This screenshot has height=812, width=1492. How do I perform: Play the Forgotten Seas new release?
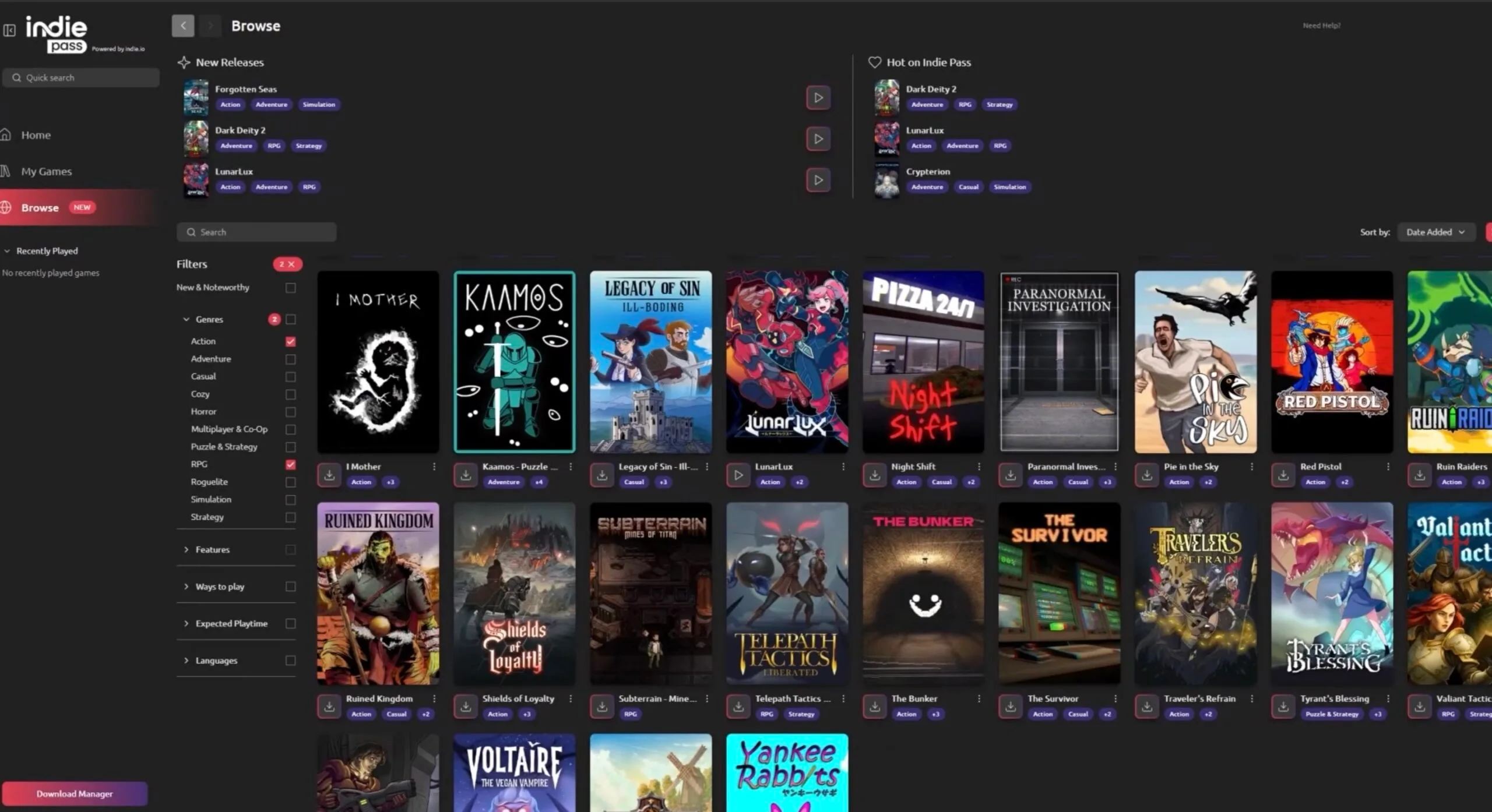818,98
